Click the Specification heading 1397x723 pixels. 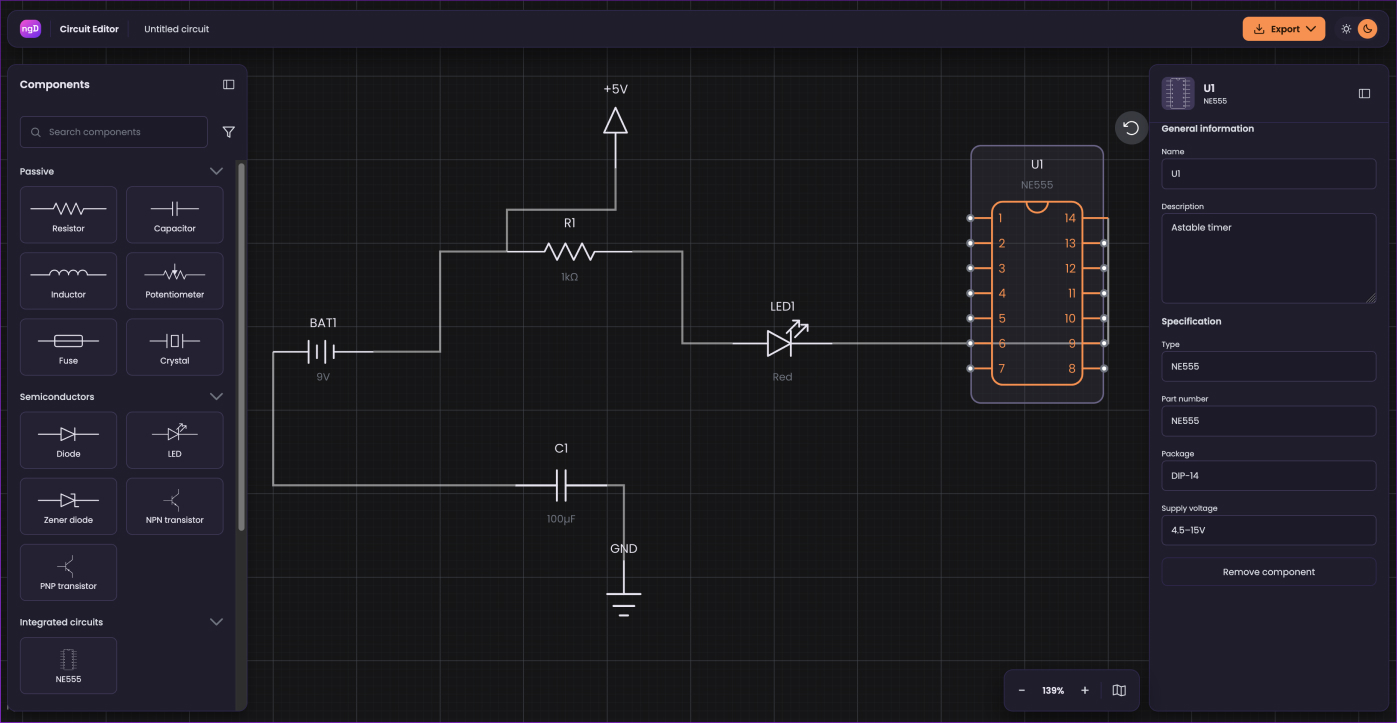pyautogui.click(x=1191, y=321)
